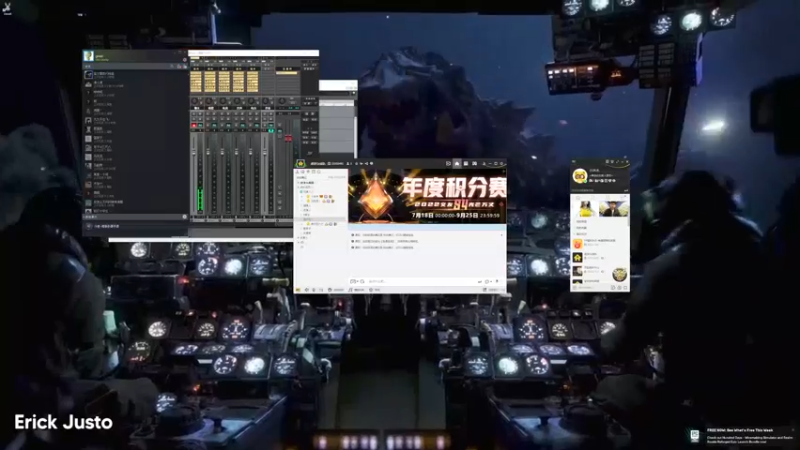Click the speaker icon in the YY bottom toolbar

click(x=307, y=290)
